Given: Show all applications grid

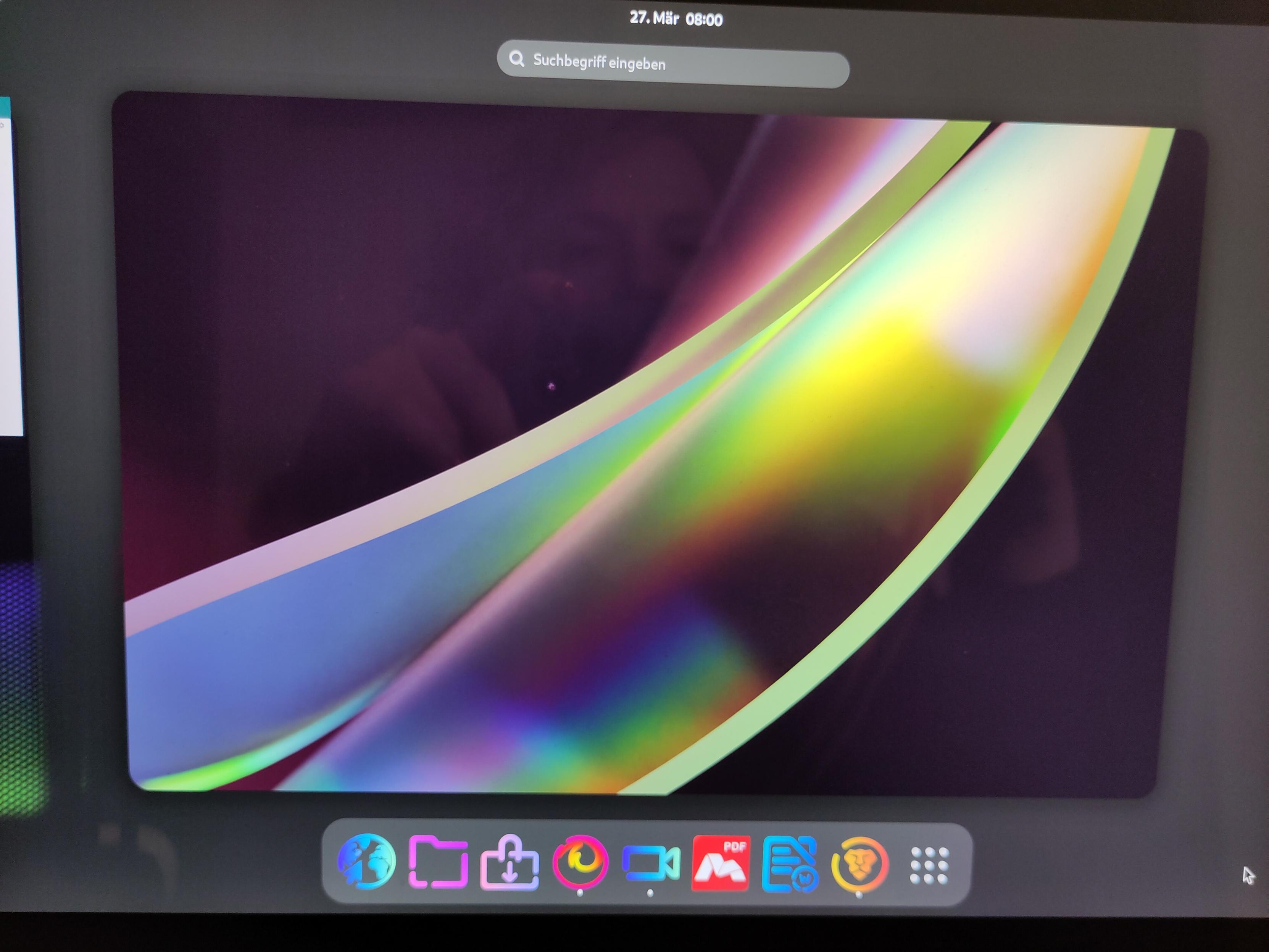Looking at the screenshot, I should [x=929, y=865].
